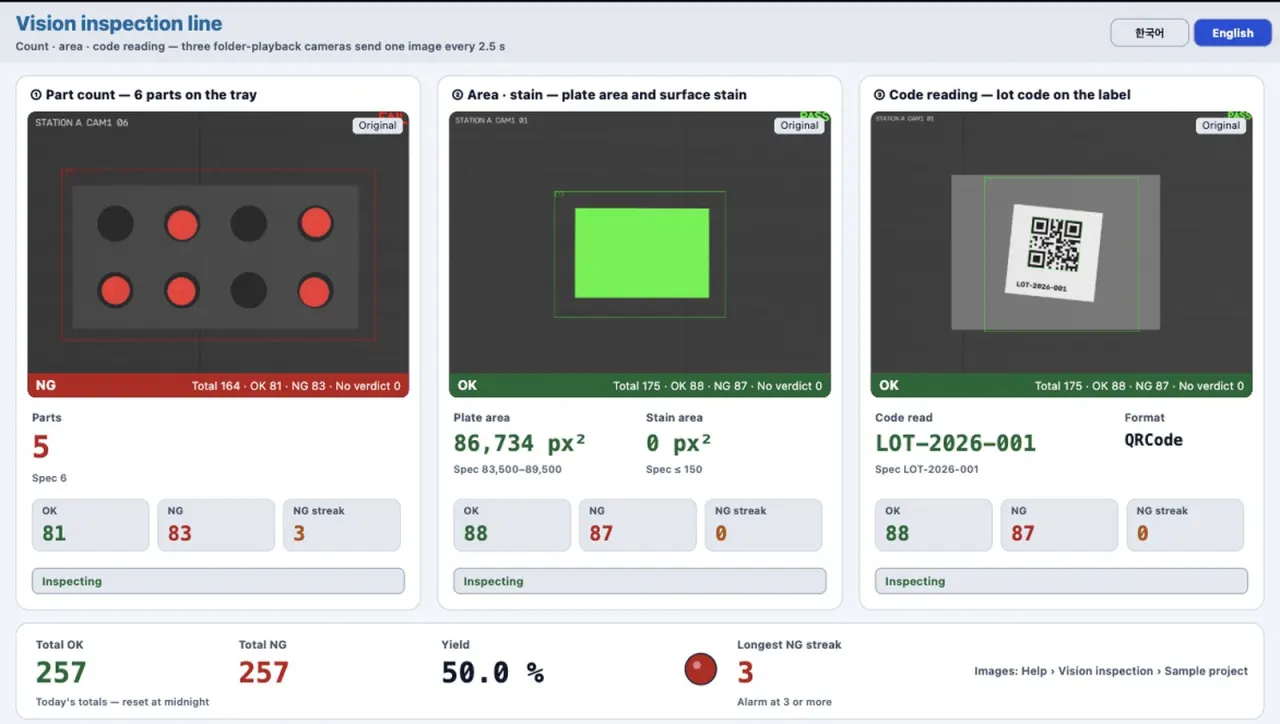
Task: Click the circled number icon beside Area · stain title
Action: point(458,95)
